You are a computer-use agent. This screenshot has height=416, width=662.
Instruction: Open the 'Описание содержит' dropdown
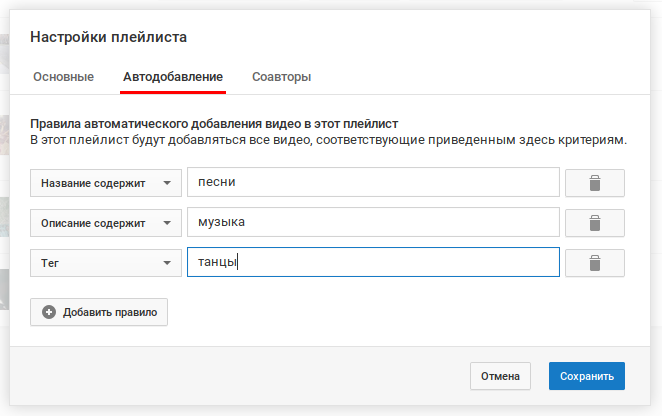(106, 223)
